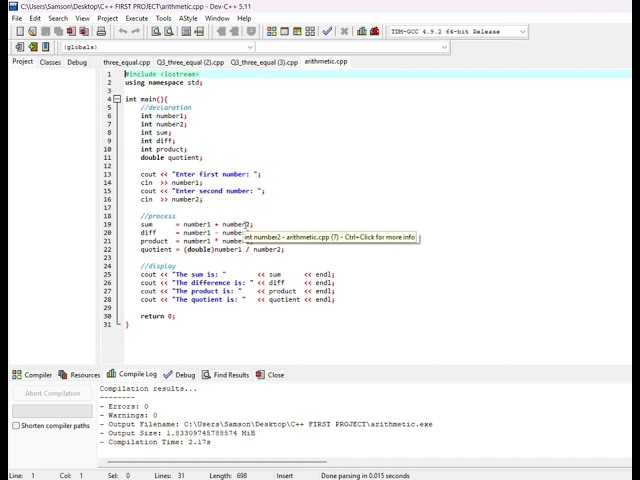The image size is (640, 480).
Task: Click the Close All toolbar icon
Action: click(x=84, y=31)
